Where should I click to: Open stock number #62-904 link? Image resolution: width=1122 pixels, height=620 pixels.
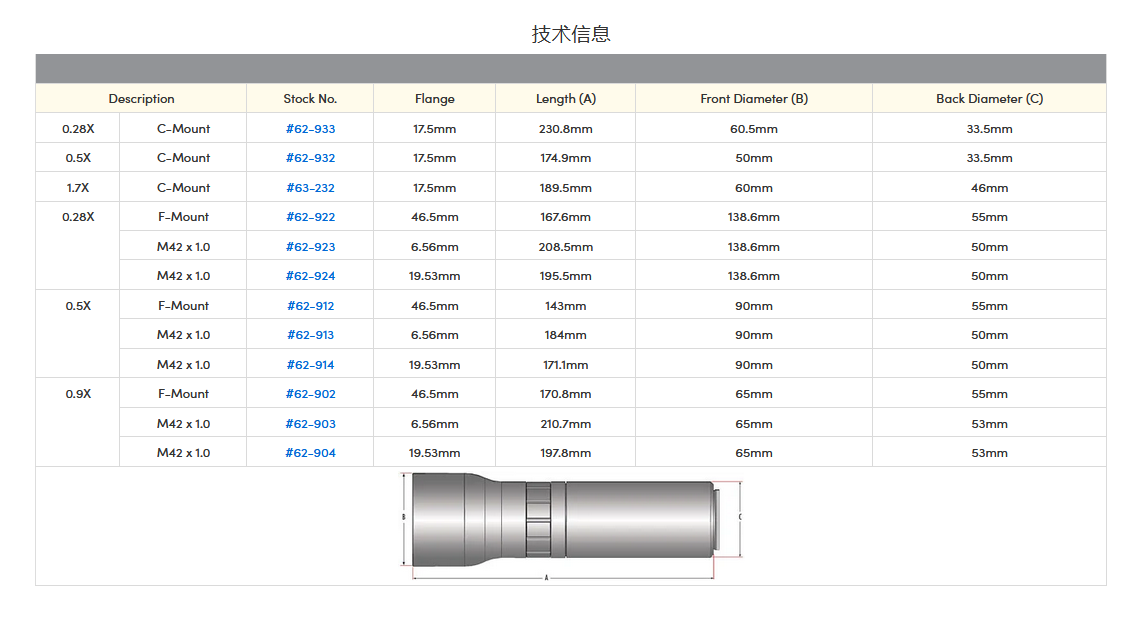point(311,453)
